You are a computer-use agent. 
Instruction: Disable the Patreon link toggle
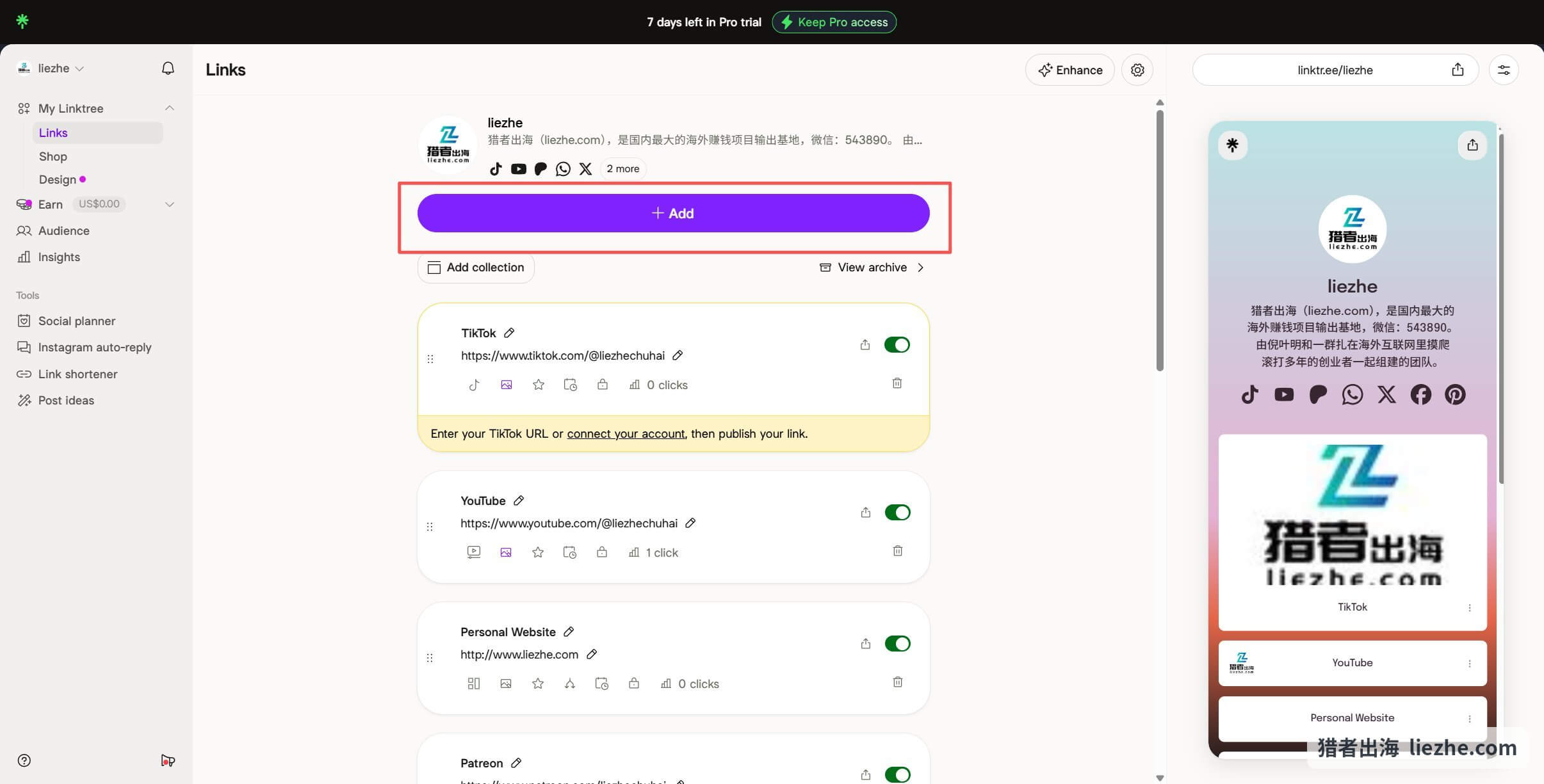pos(897,774)
